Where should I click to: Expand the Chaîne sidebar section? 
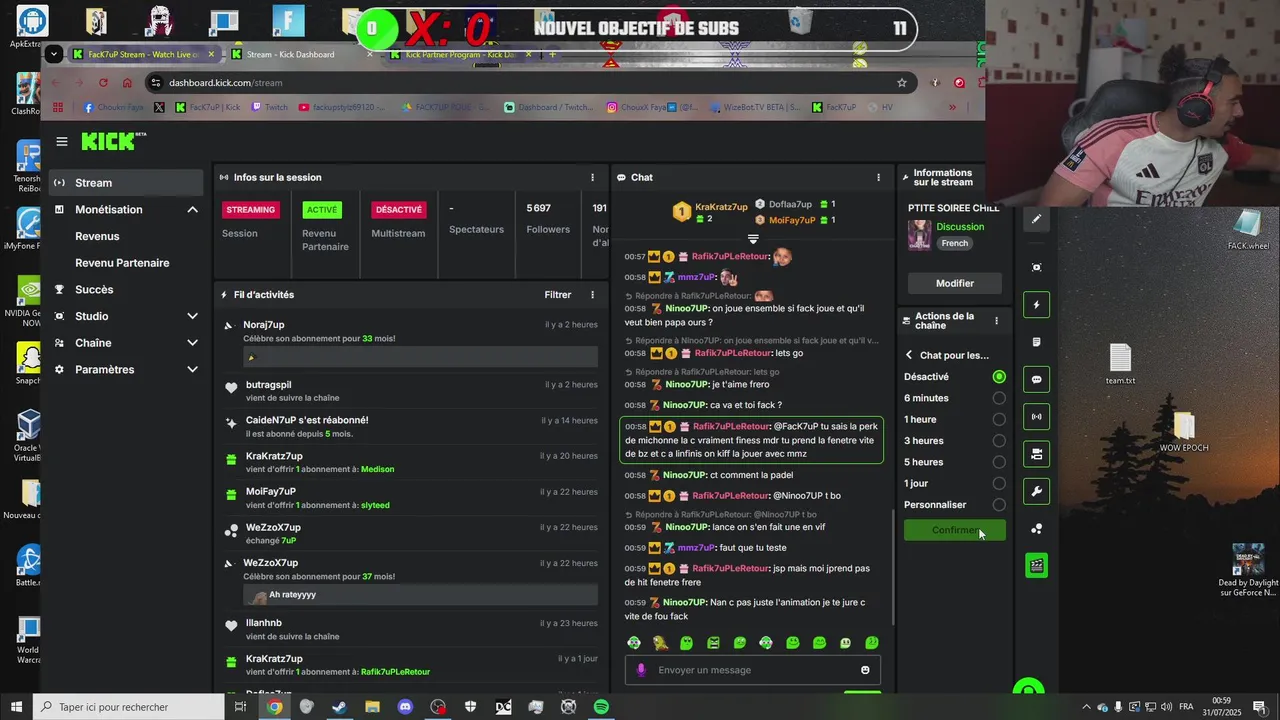point(192,343)
